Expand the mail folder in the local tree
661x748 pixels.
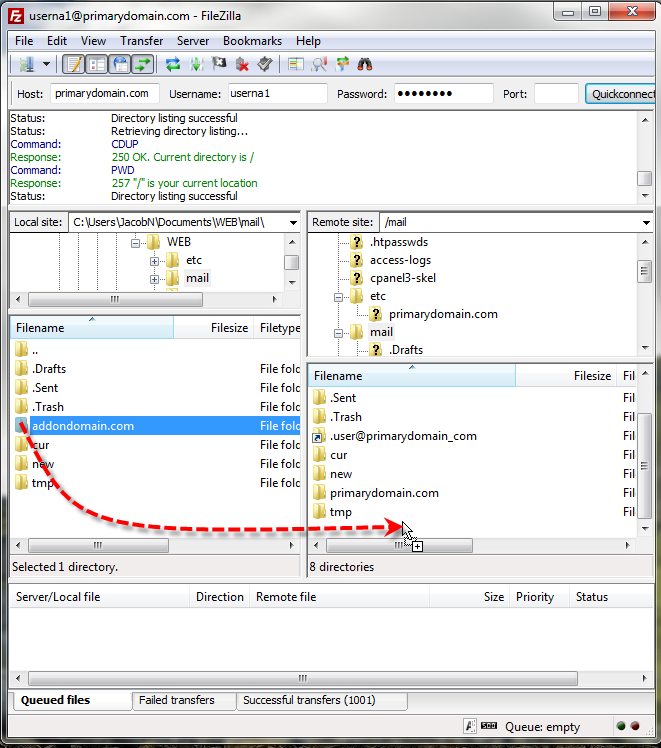click(154, 280)
